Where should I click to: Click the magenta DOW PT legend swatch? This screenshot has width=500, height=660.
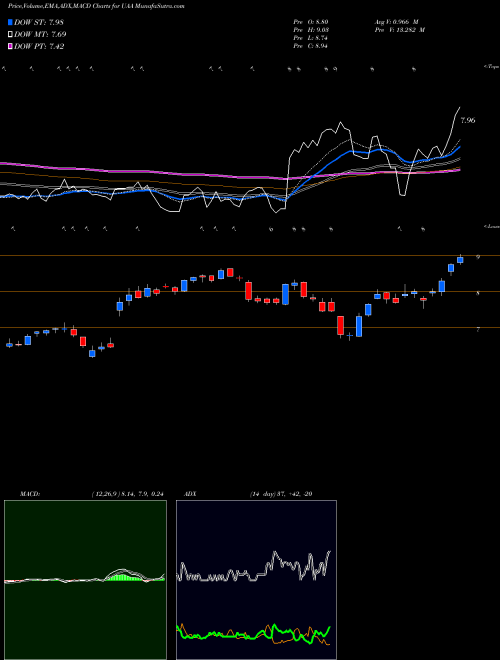click(x=11, y=46)
